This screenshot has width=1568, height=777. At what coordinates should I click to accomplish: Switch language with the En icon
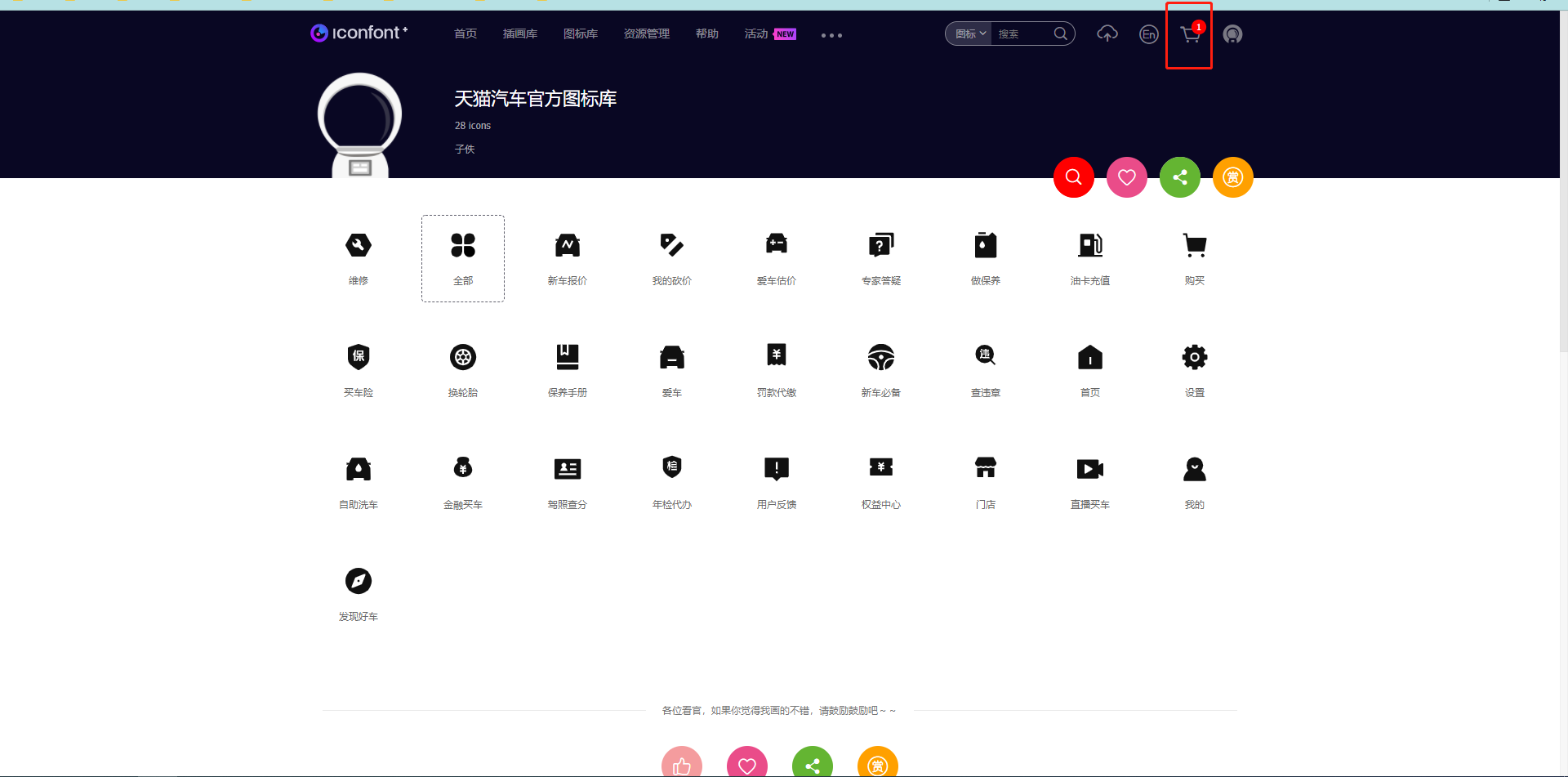(1149, 34)
